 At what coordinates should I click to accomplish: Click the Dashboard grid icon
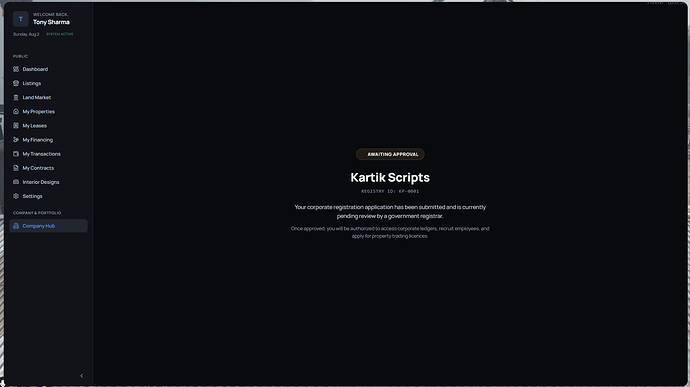coord(16,69)
